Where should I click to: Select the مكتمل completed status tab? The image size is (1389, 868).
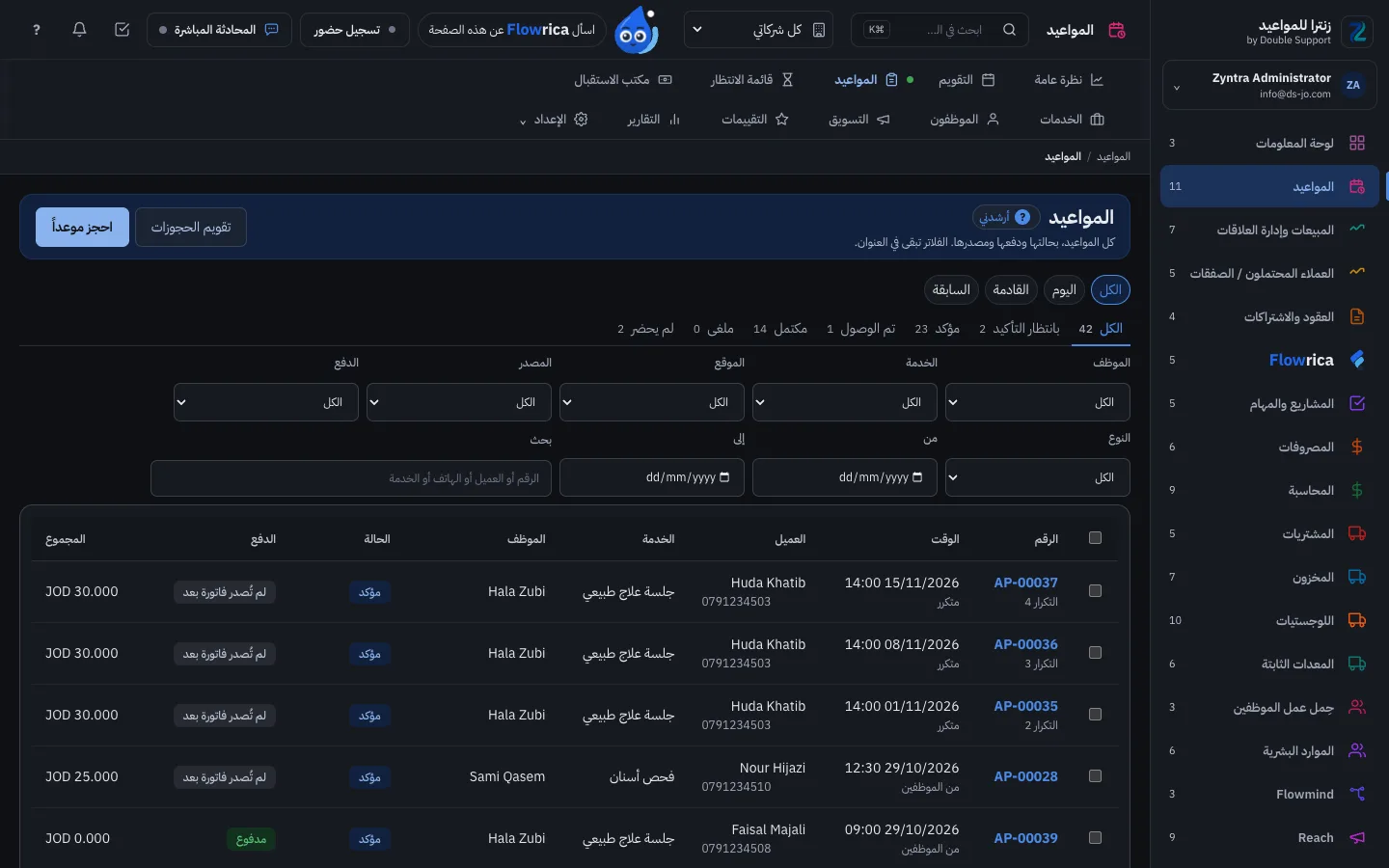click(x=780, y=329)
